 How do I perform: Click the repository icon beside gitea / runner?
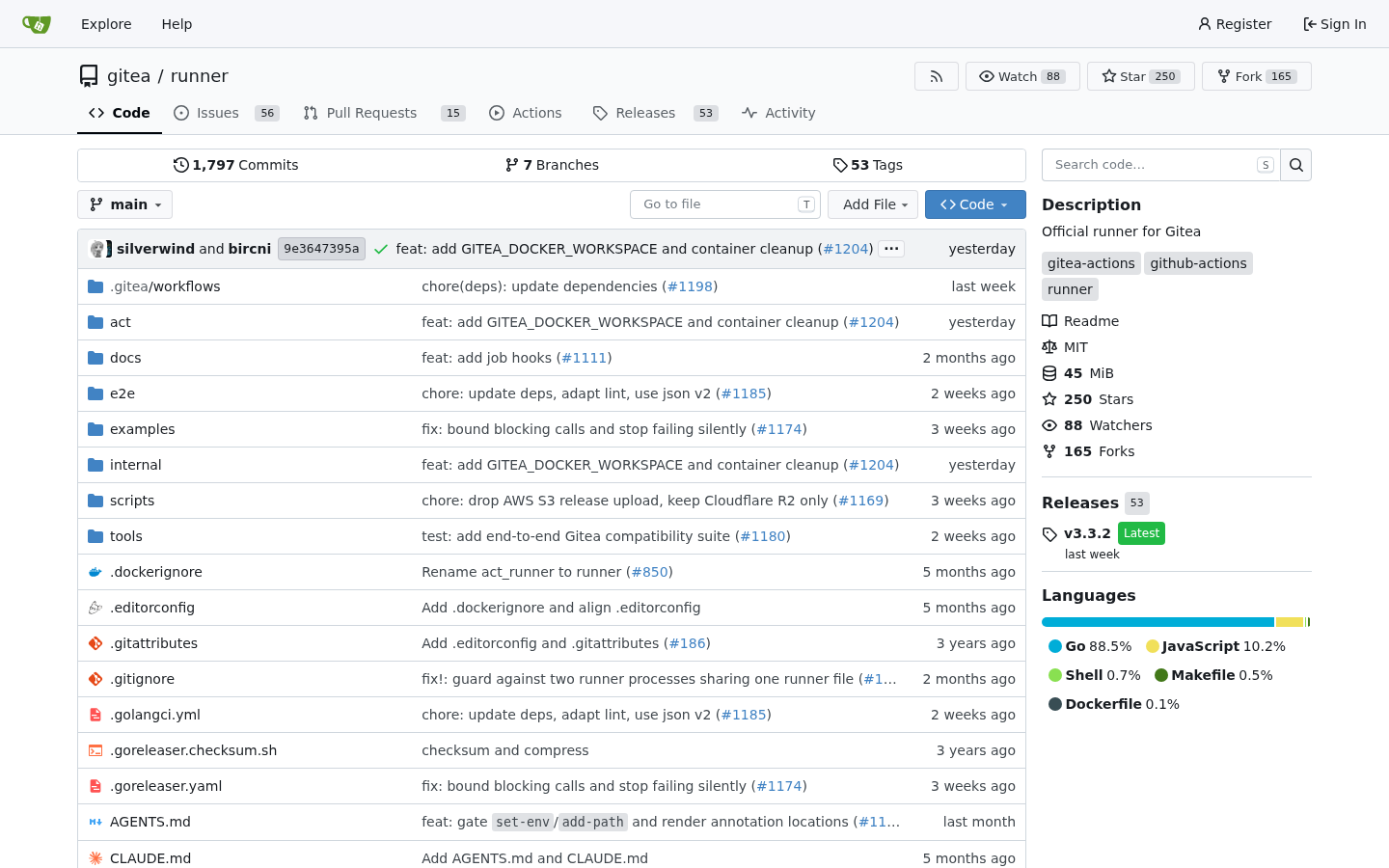[89, 76]
